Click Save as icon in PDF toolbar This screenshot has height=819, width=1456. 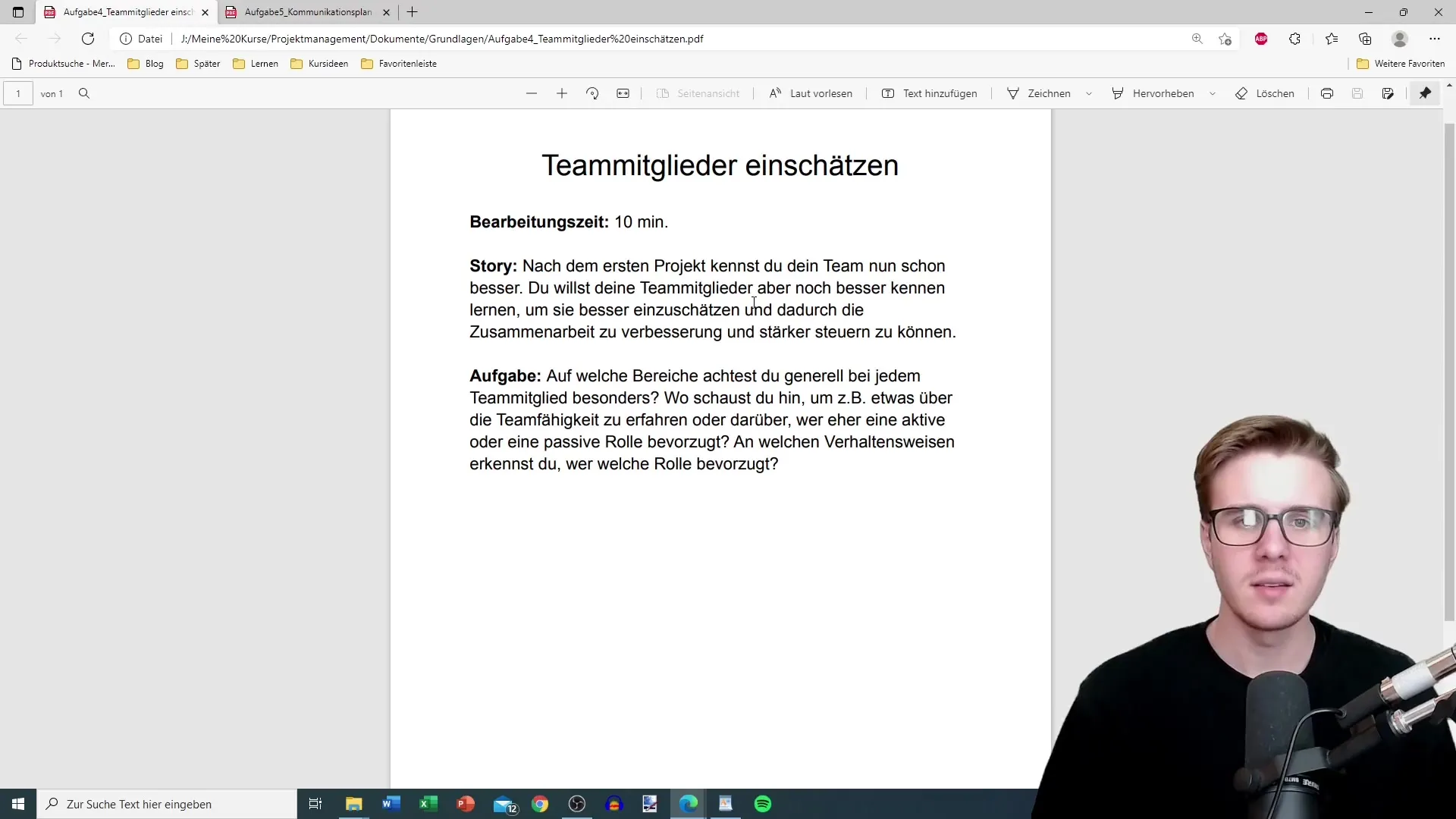(1388, 93)
